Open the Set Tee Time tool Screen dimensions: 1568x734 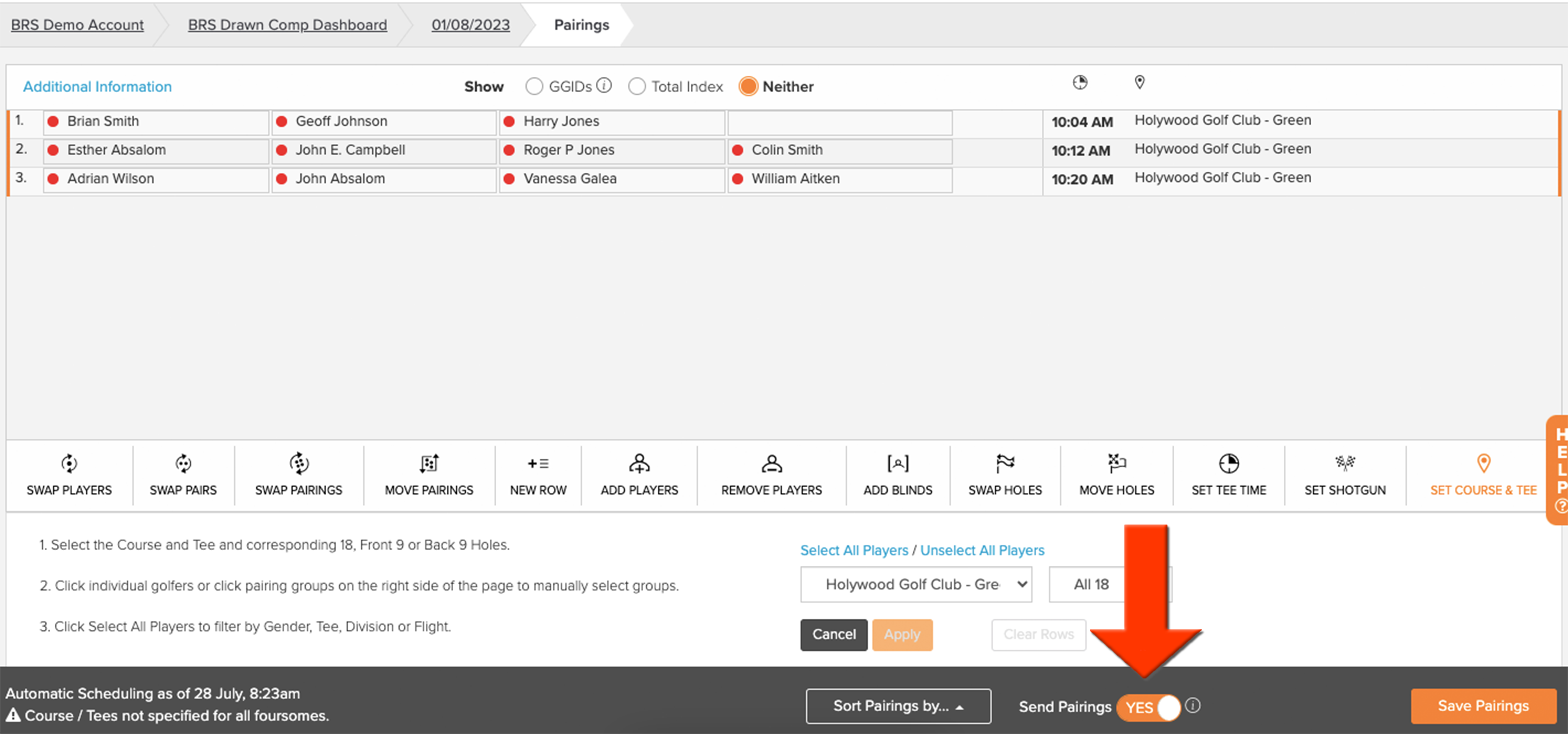click(x=1229, y=475)
